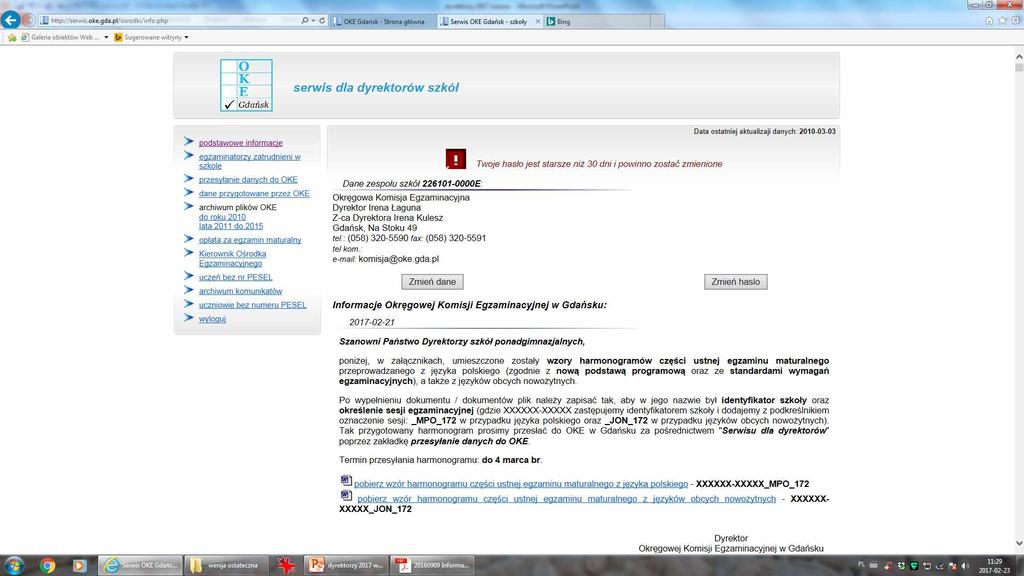Click the OKE Gdańsk logo
1024x576 pixels.
tap(246, 85)
